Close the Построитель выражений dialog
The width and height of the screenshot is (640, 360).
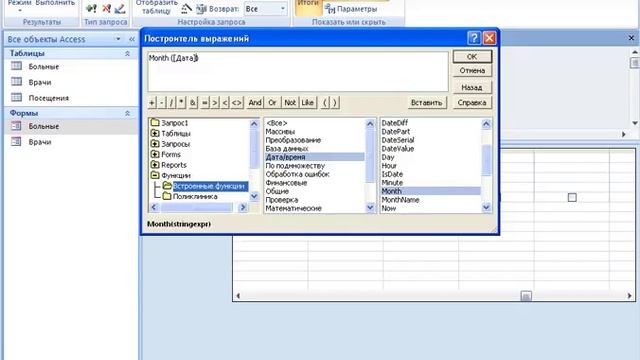489,38
